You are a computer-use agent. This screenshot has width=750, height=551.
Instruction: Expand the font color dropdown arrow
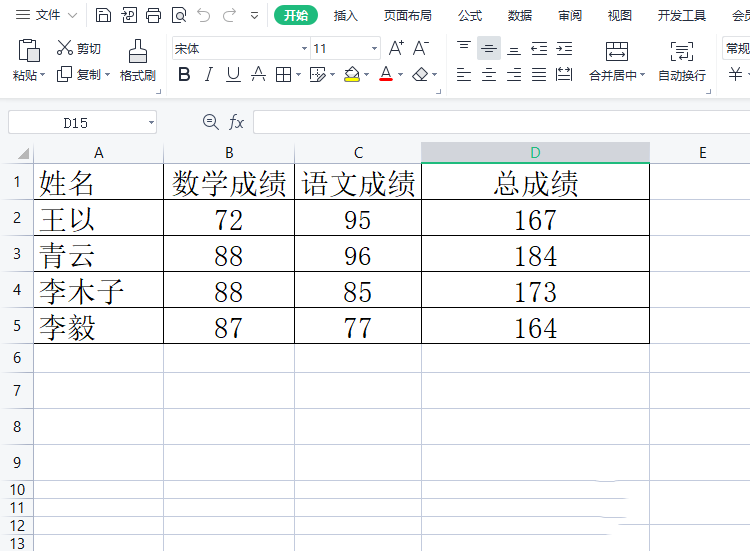pyautogui.click(x=400, y=75)
